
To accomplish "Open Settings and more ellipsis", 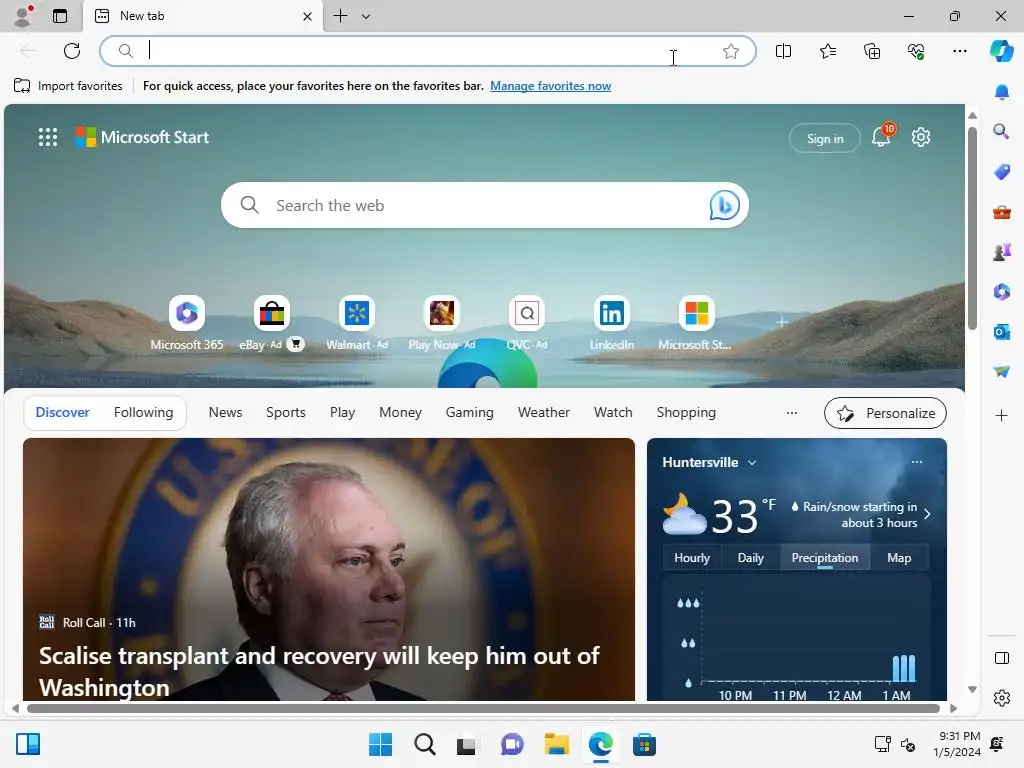I will 959,51.
